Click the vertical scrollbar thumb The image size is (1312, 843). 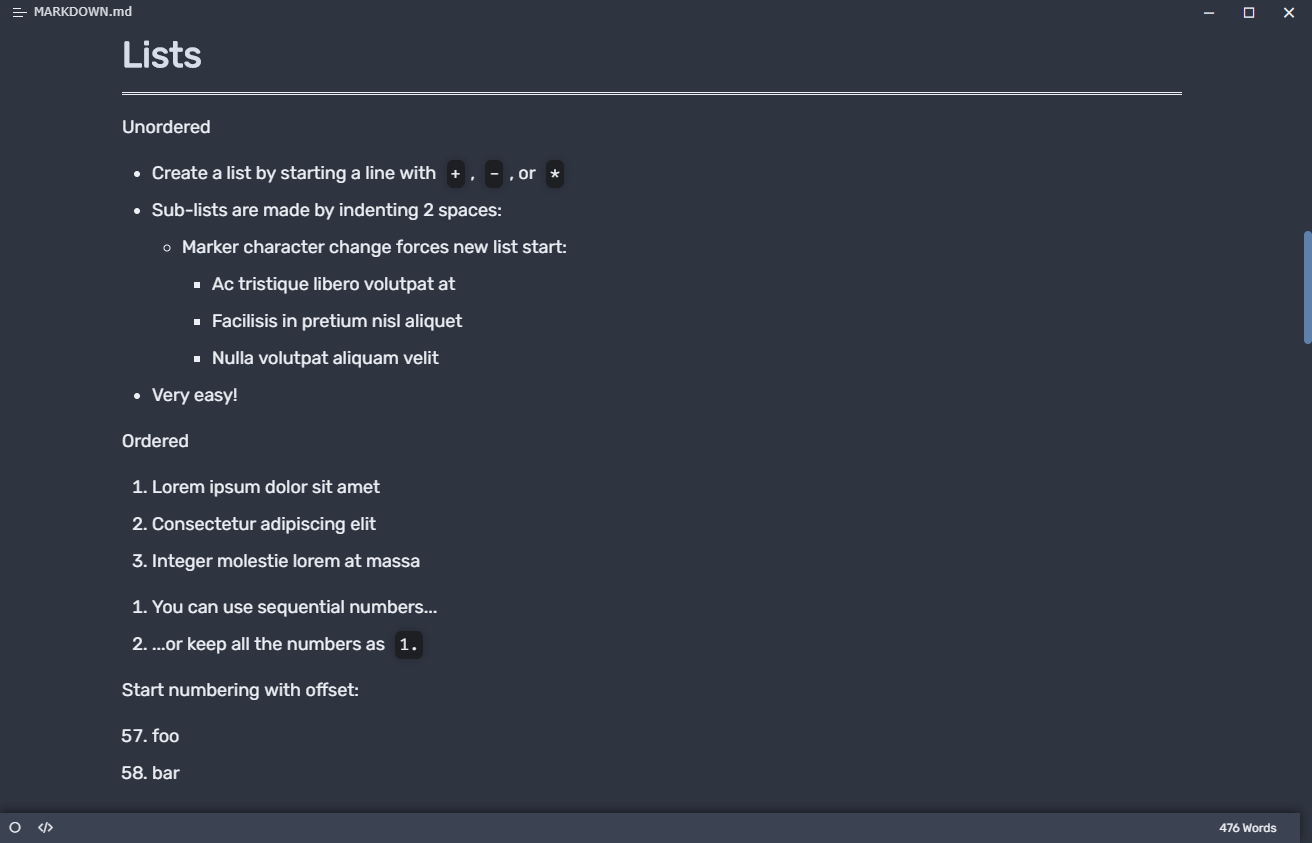(x=1307, y=288)
